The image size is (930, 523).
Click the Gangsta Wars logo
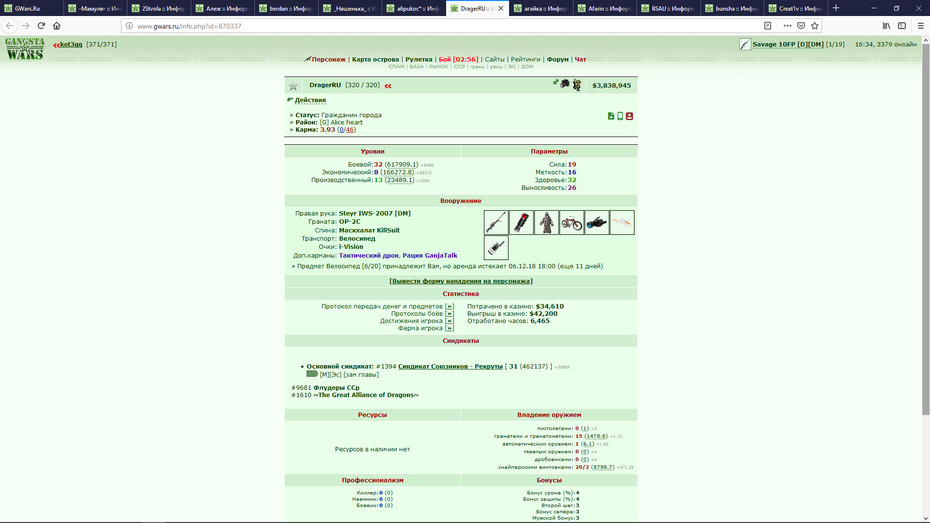coord(24,49)
